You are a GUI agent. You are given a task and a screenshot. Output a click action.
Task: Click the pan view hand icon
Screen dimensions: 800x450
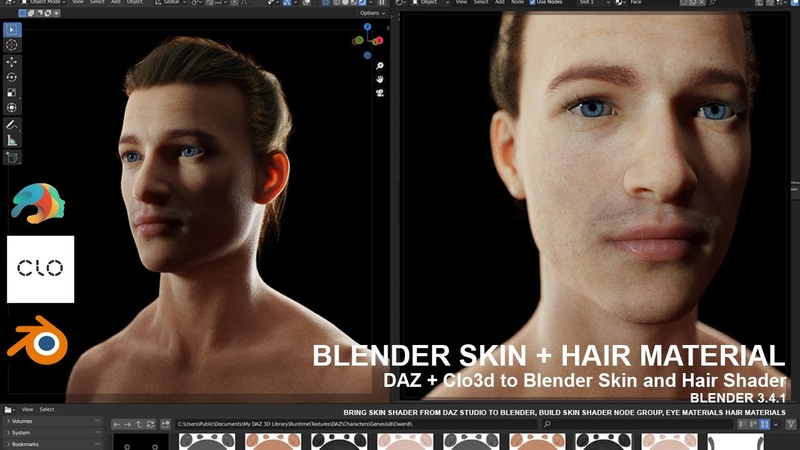point(380,79)
